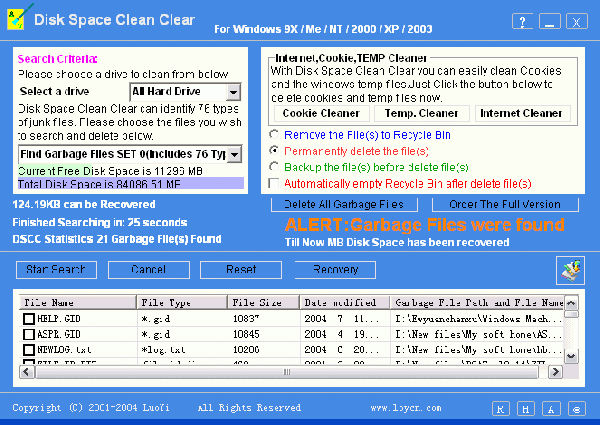Click the K icon button in footer
Image resolution: width=600 pixels, height=425 pixels.
501,409
